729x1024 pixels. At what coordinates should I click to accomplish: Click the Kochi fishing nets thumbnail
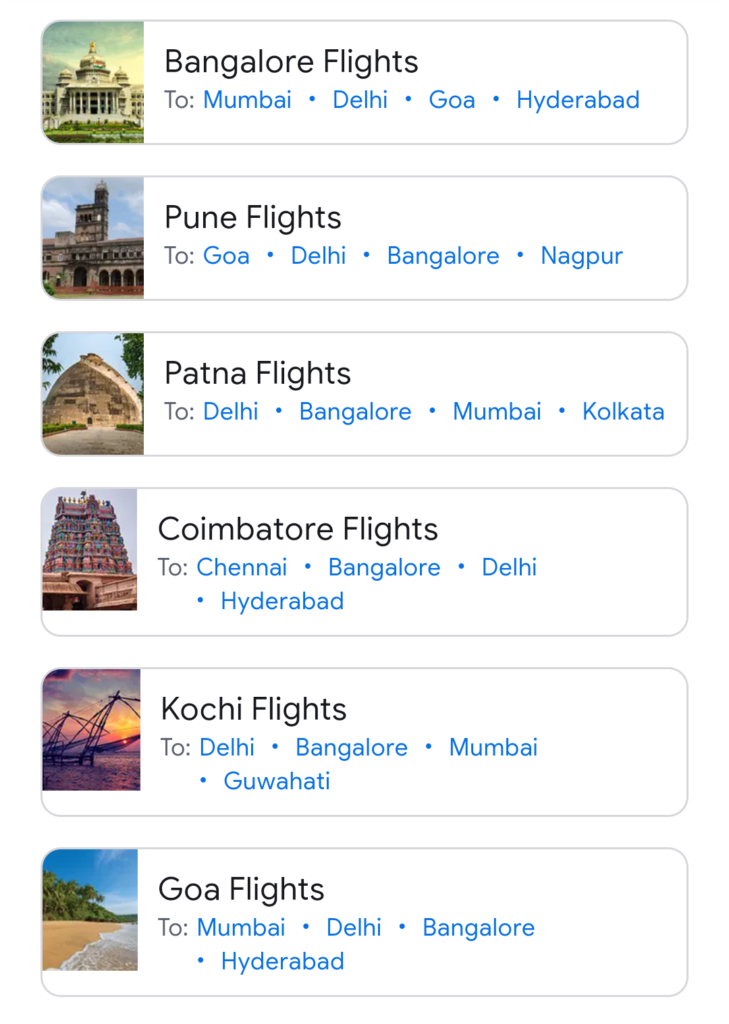(x=91, y=731)
